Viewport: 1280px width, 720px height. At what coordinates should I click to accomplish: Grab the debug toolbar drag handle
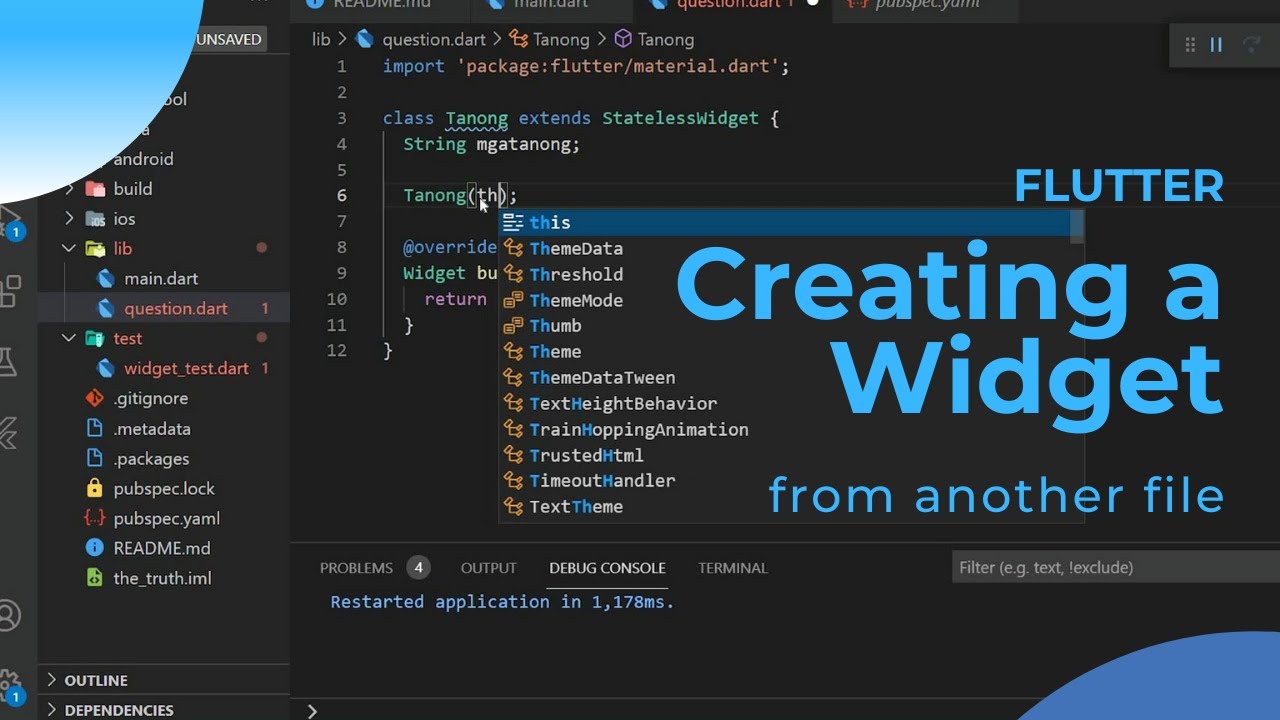click(1190, 44)
